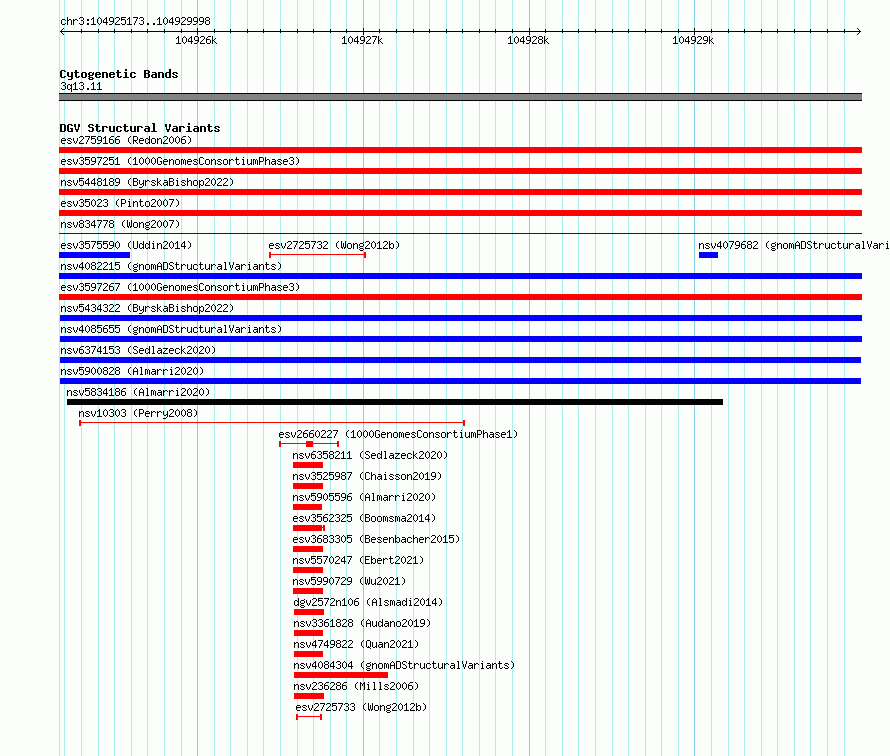Screen dimensions: 890x756
Task: Click the chr3:104925173..104929998 region label
Action: [x=135, y=21]
